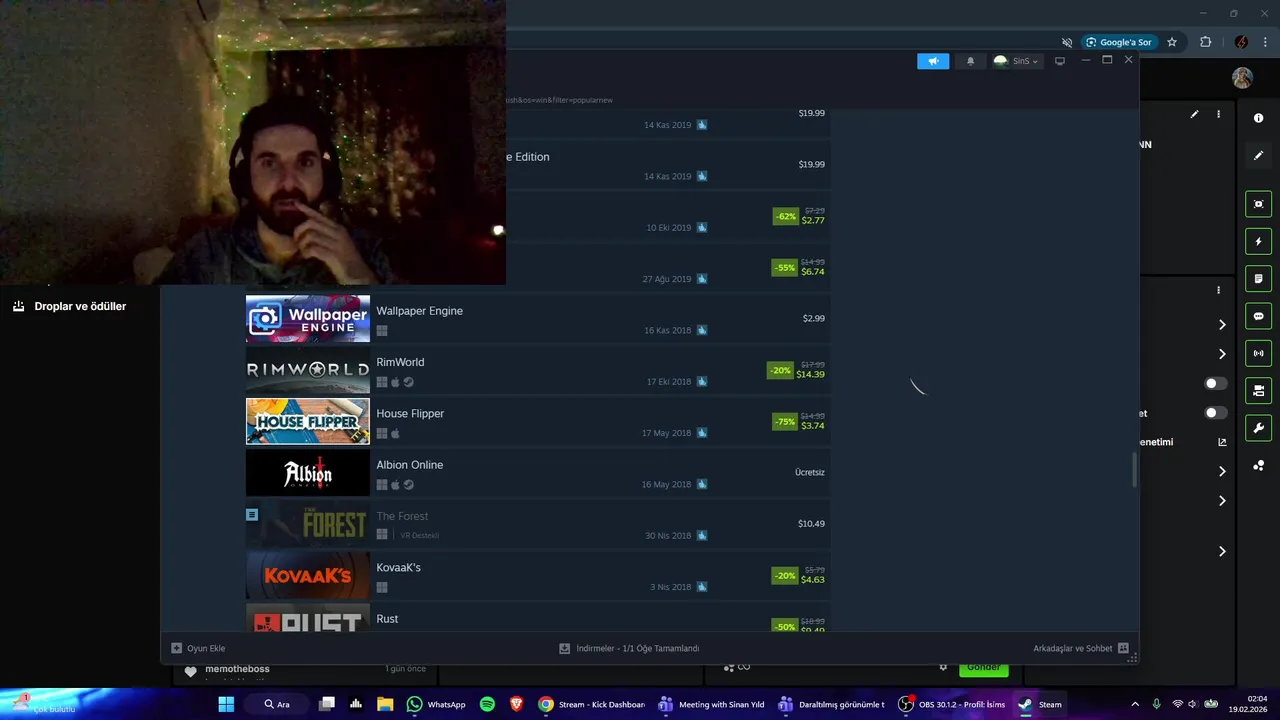Open the chat bubble icon in Kick sidebar
Viewport: 1280px width, 720px height.
(x=1258, y=316)
